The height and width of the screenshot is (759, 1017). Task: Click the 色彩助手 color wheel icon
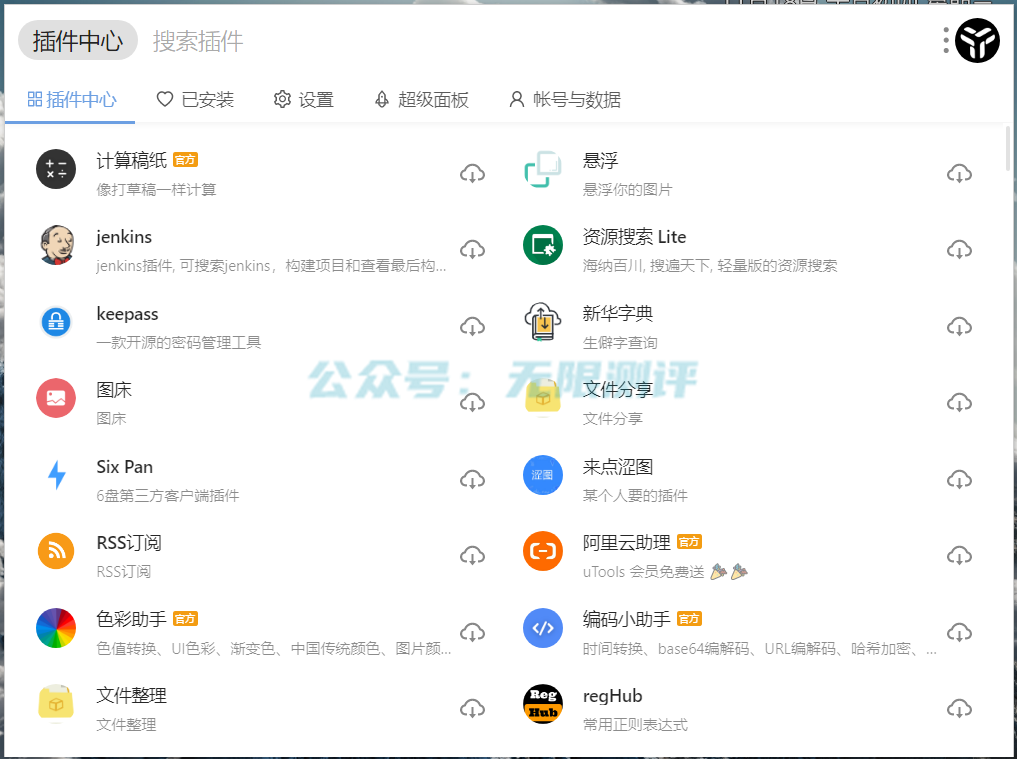(56, 628)
